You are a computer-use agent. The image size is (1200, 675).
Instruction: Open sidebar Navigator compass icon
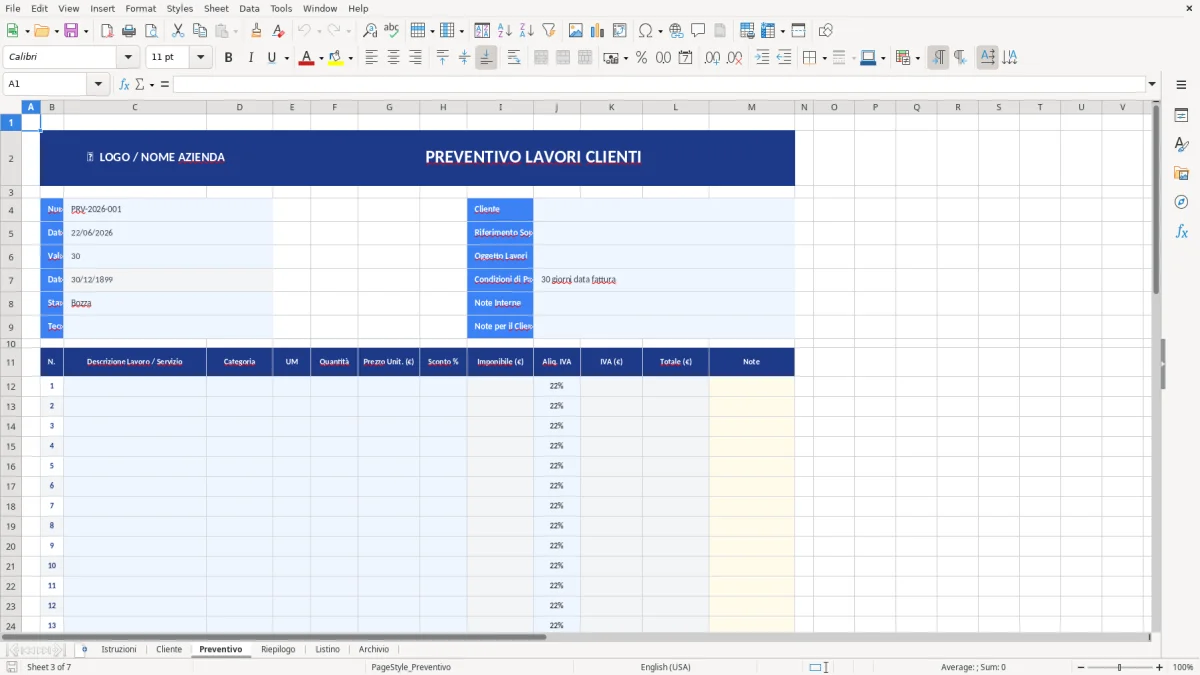[x=1181, y=202]
